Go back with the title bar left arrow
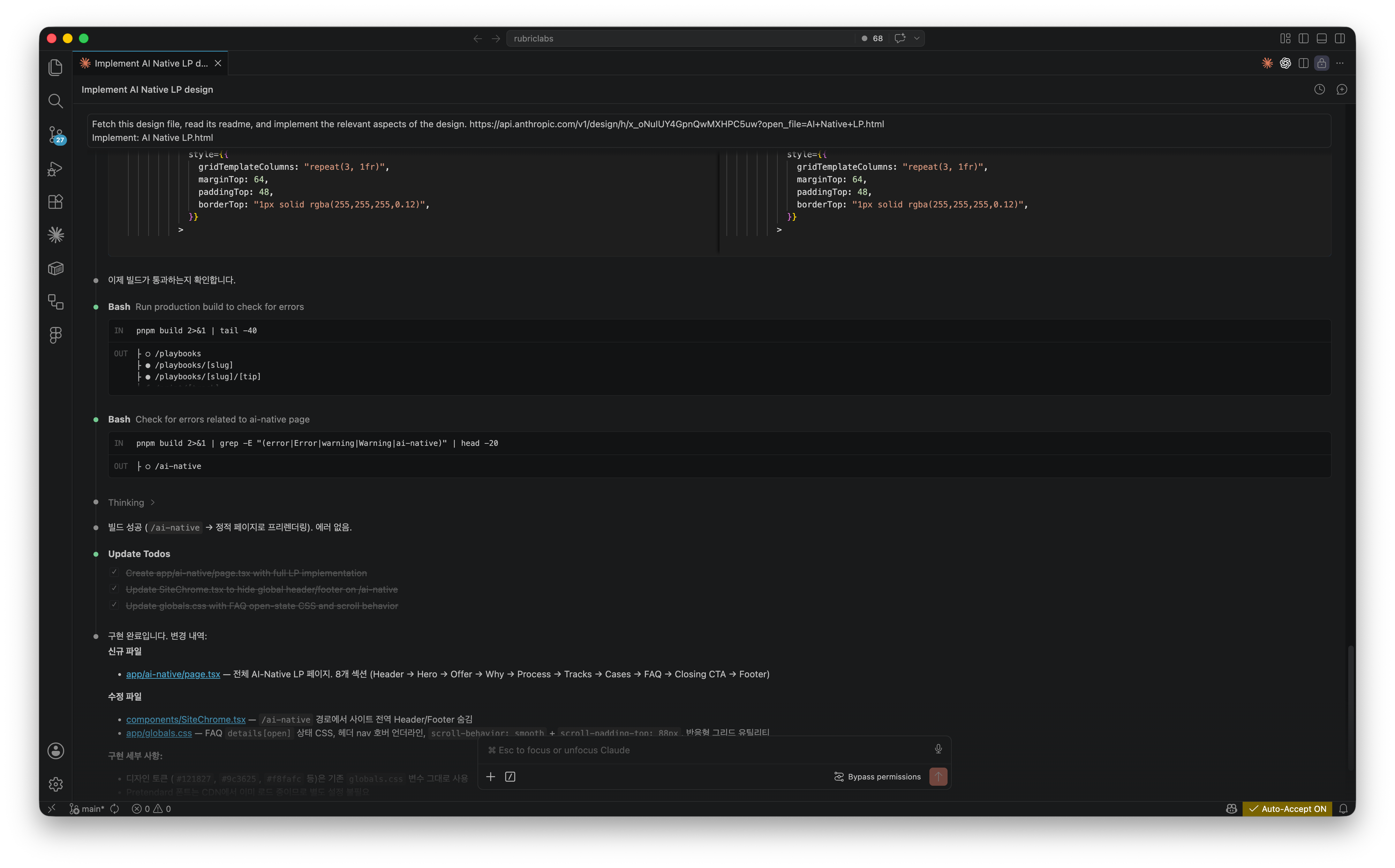 477,38
